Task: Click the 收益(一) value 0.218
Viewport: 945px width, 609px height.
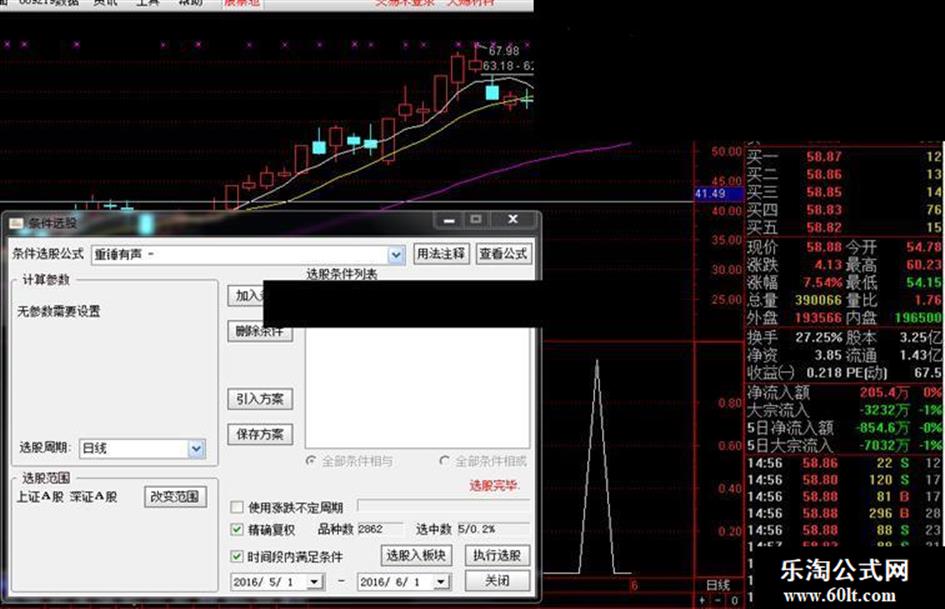Action: coord(824,373)
